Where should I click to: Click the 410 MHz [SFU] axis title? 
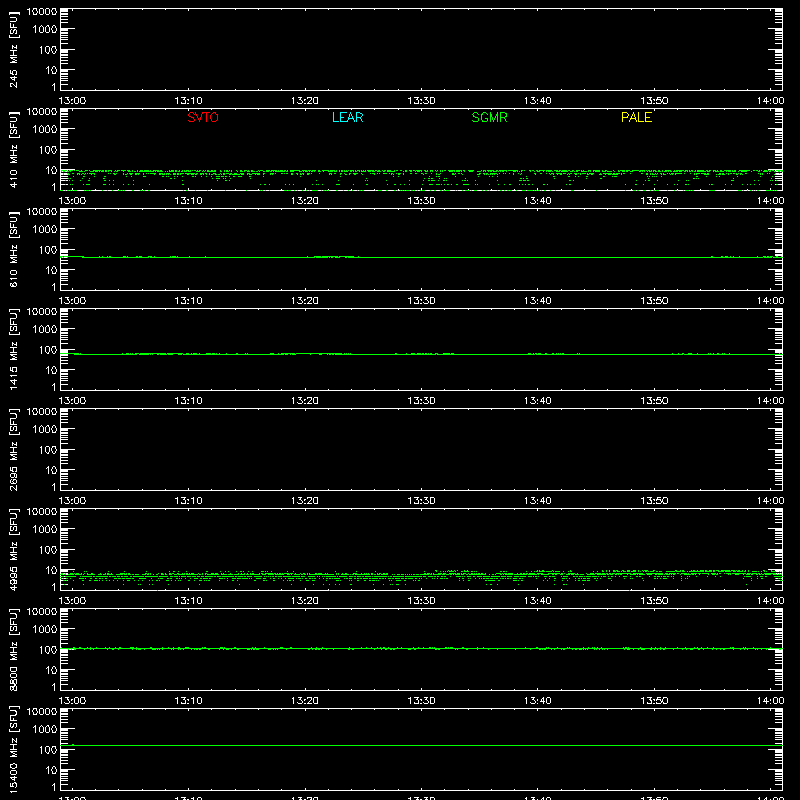click(x=14, y=149)
